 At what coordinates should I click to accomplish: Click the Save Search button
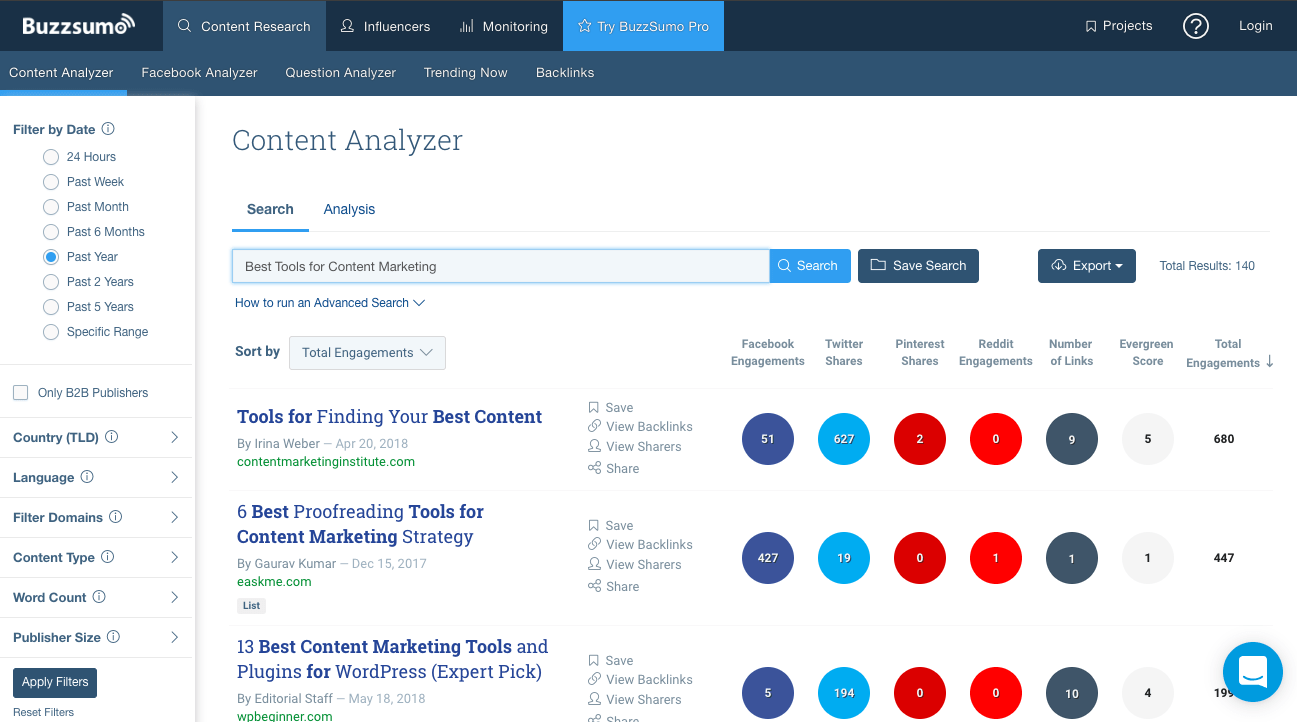click(918, 266)
